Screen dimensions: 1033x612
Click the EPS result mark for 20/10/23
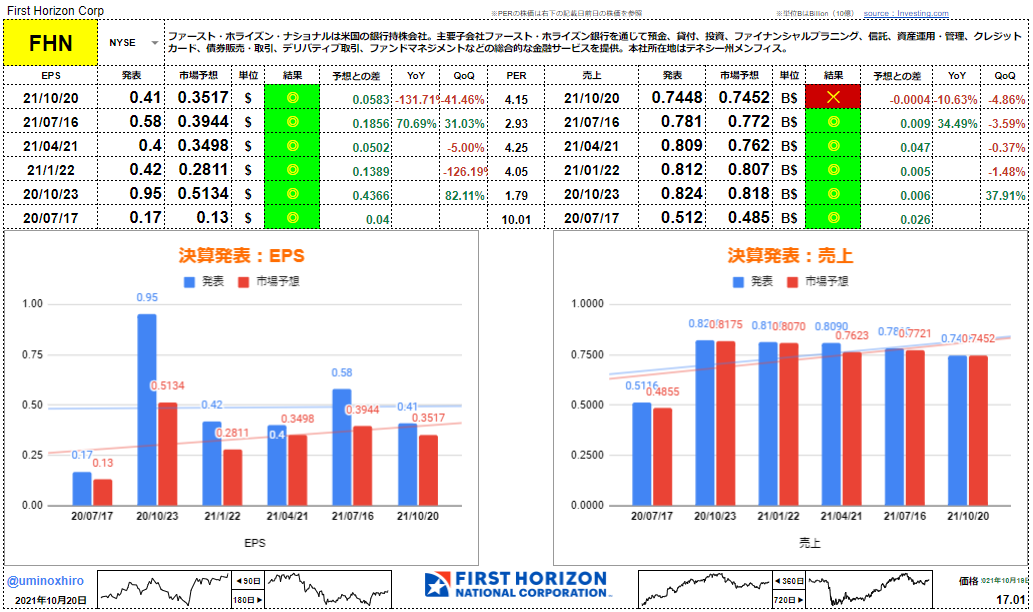(293, 194)
